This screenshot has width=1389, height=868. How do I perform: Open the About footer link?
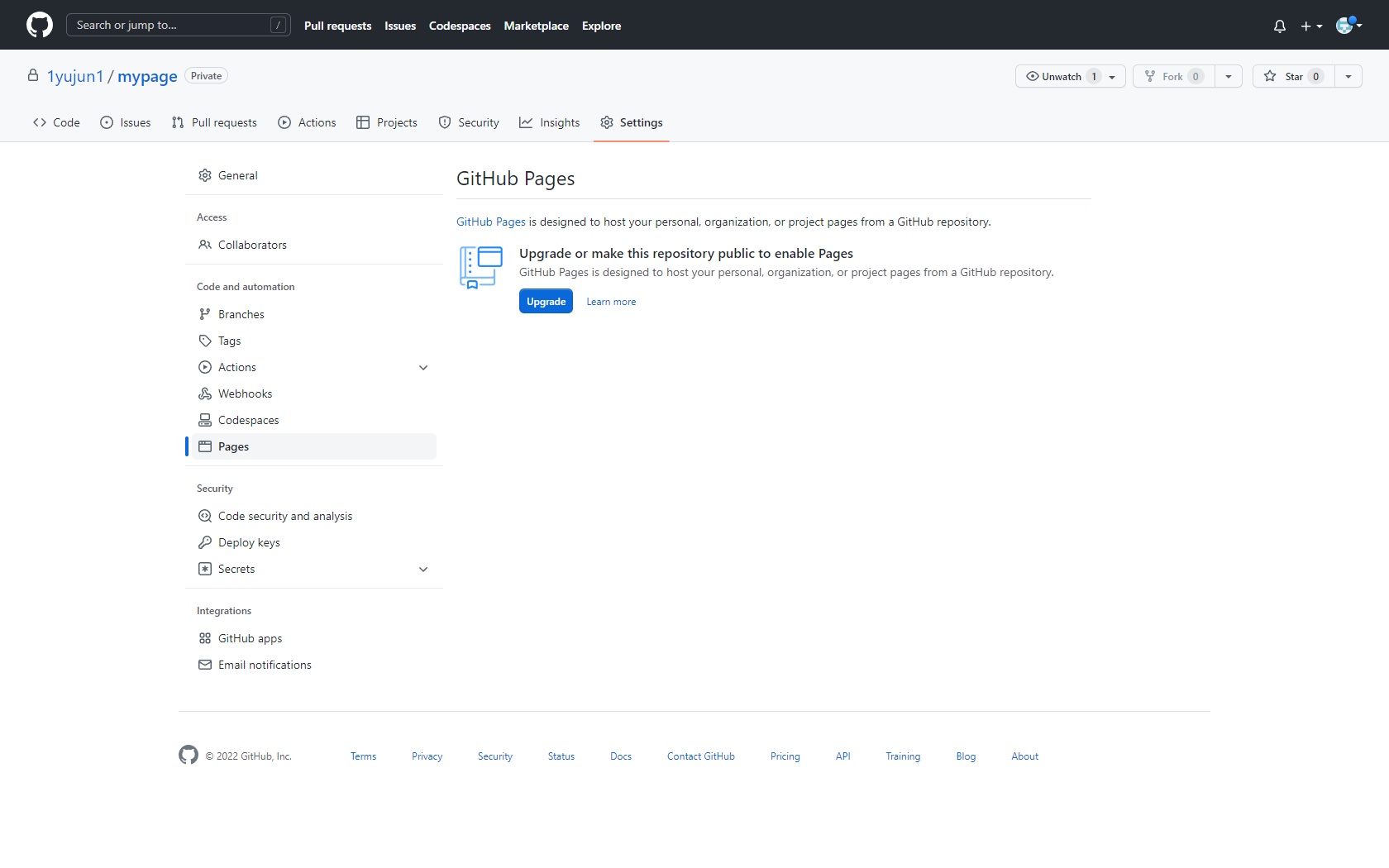(x=1024, y=756)
